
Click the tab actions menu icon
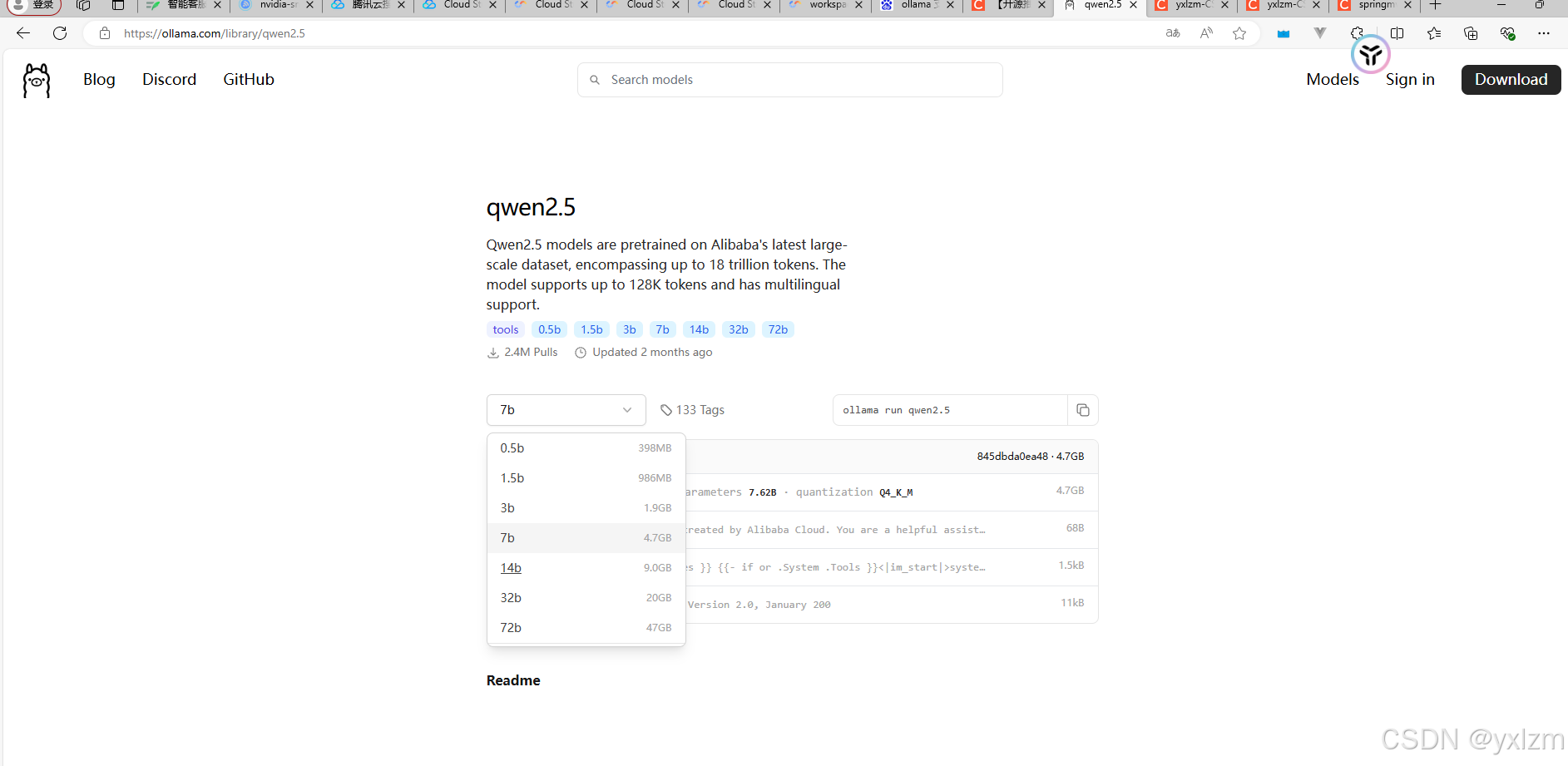pos(118,5)
